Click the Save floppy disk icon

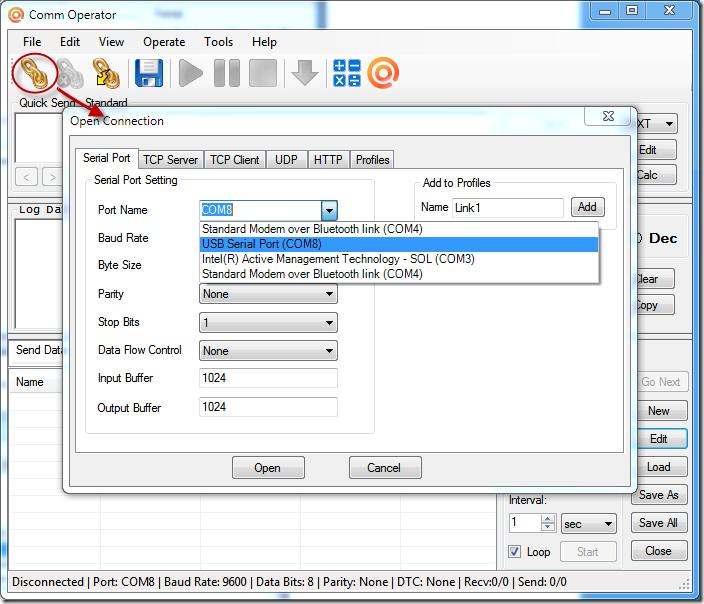coord(149,73)
